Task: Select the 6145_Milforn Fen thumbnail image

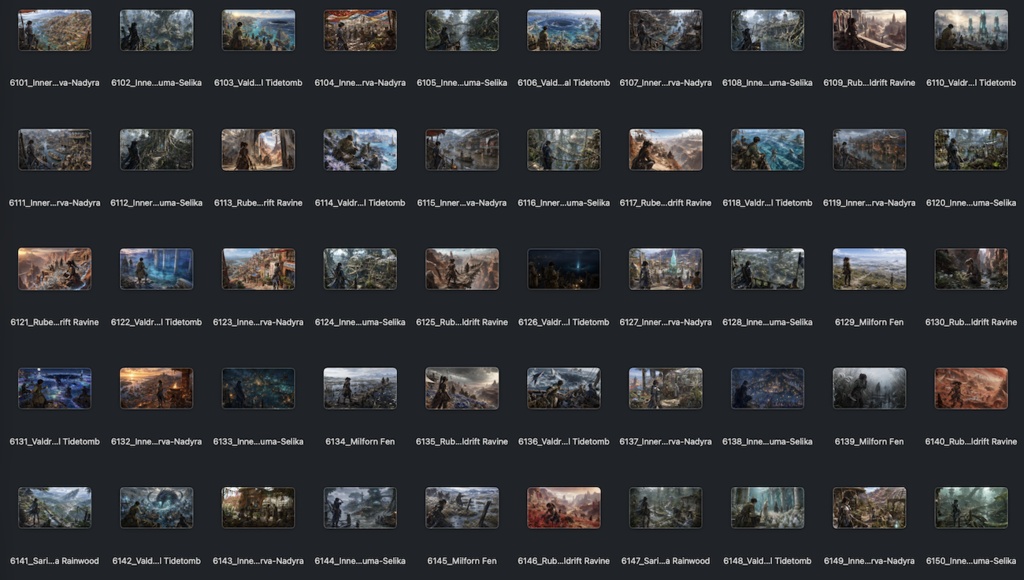Action: 462,508
